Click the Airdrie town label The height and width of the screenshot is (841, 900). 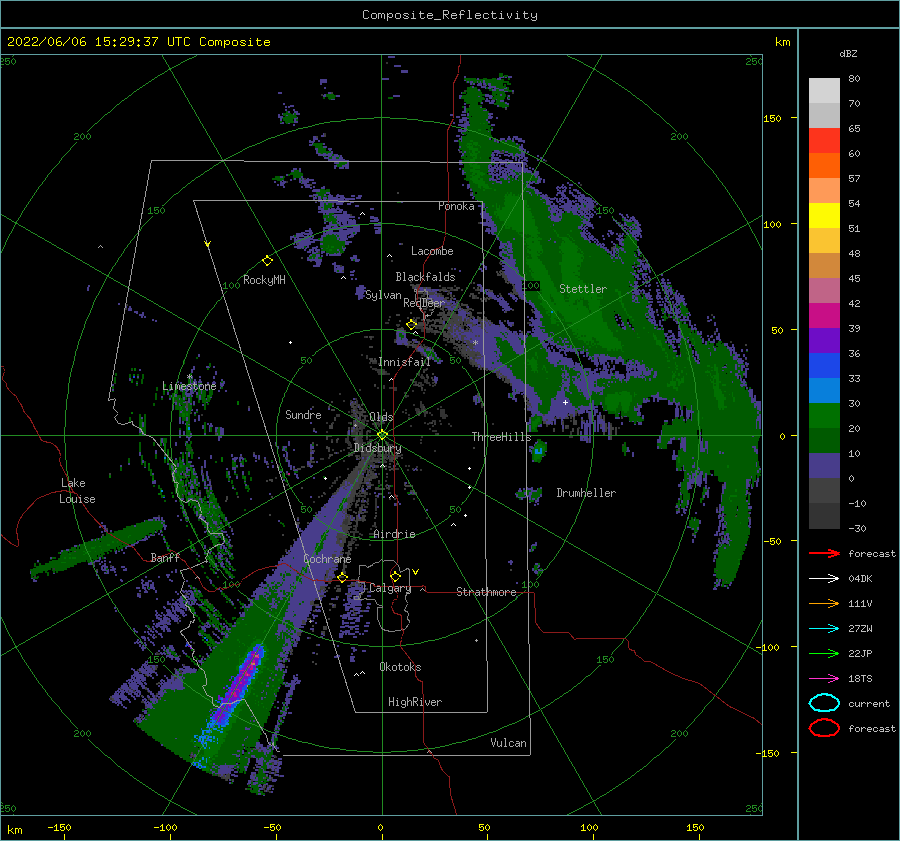point(394,534)
